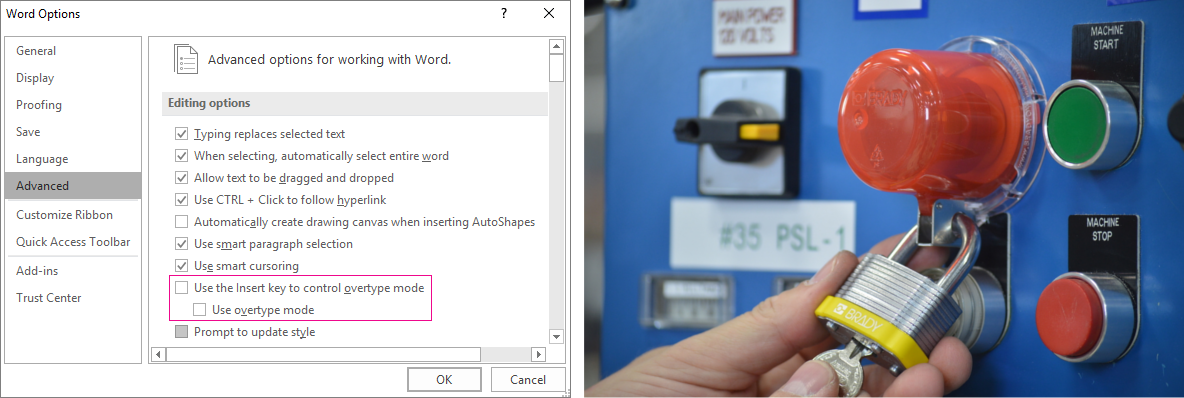The height and width of the screenshot is (398, 1184).
Task: Open the Language settings category
Action: (72, 159)
